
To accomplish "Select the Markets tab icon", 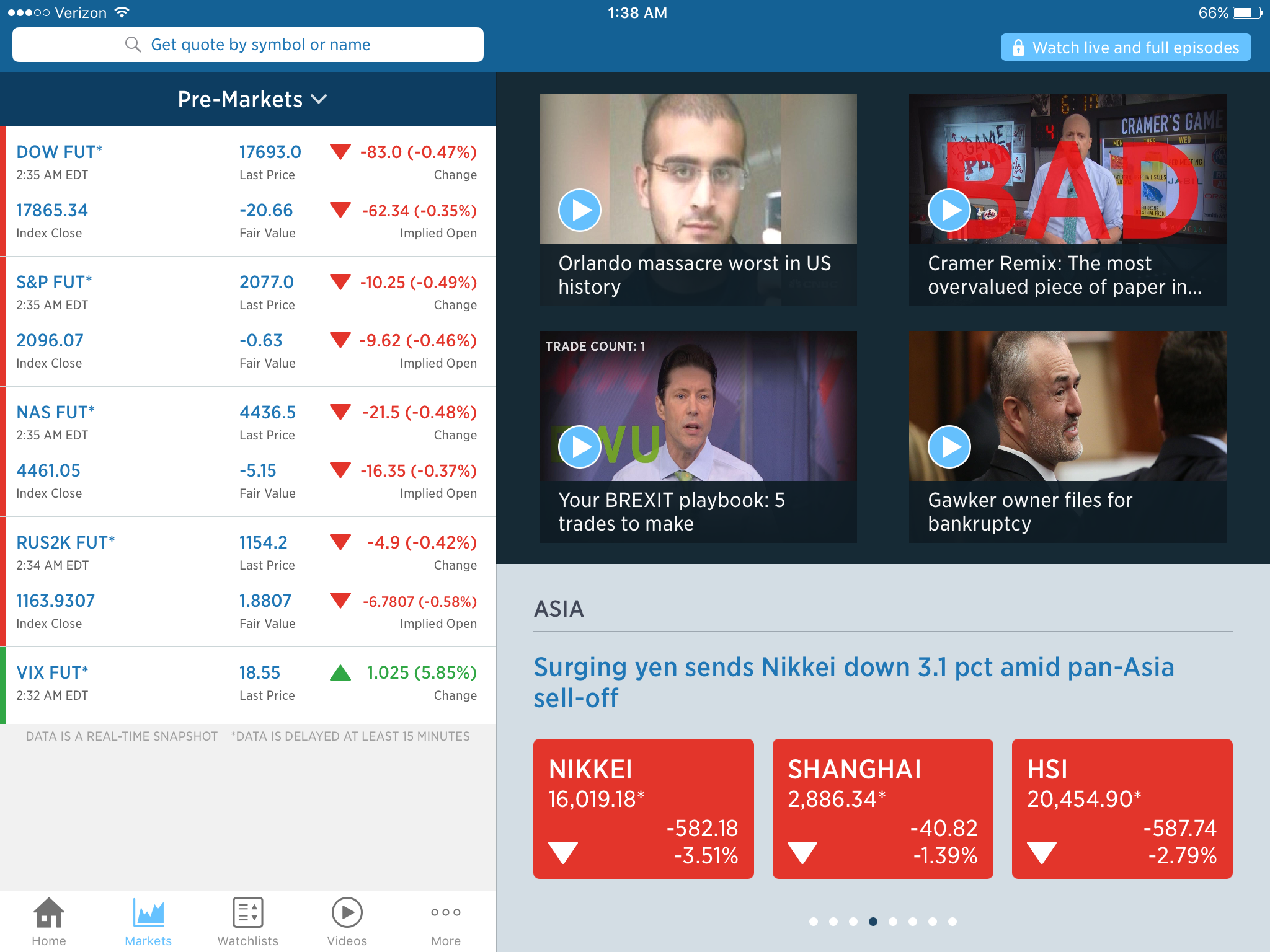I will [148, 912].
